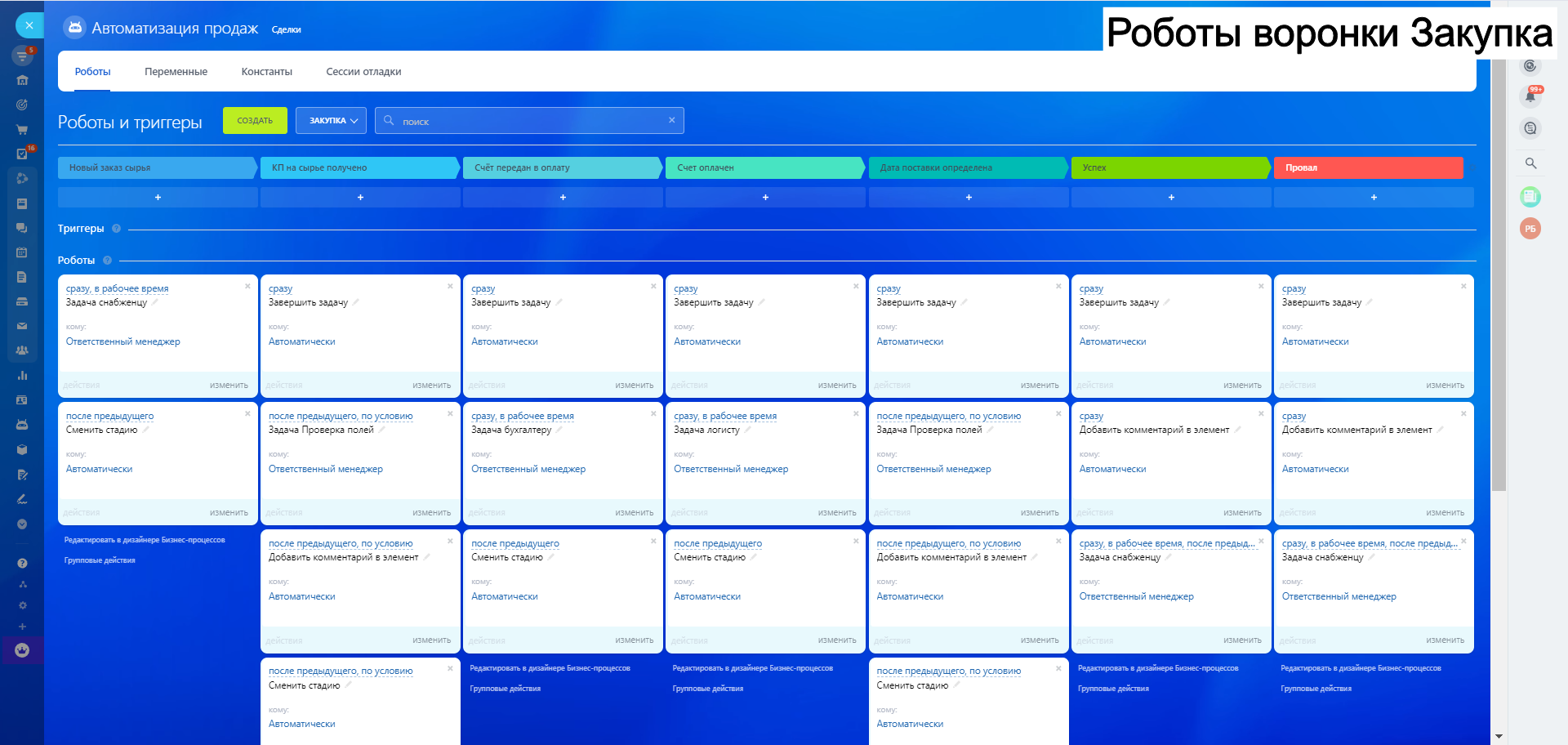Click the crown icon at the sidebar bottom
This screenshot has height=745, width=1568.
[22, 650]
